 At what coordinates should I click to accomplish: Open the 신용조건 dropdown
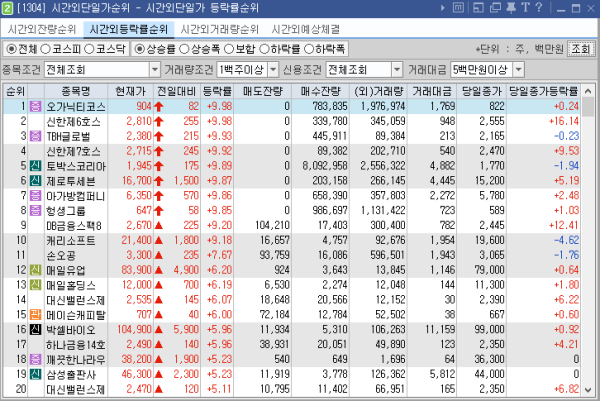coord(397,70)
